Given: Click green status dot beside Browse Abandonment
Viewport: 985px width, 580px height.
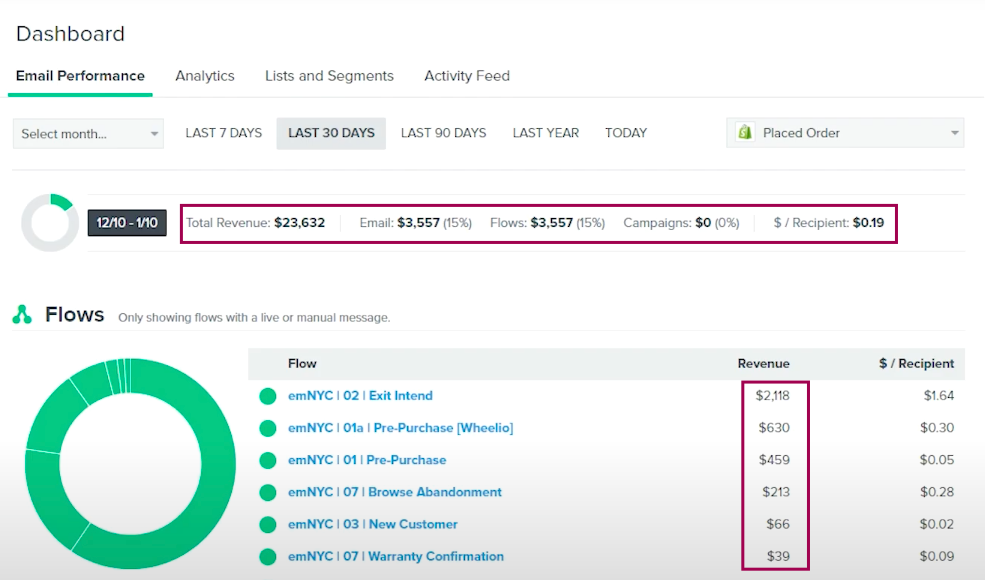Looking at the screenshot, I should pos(267,492).
